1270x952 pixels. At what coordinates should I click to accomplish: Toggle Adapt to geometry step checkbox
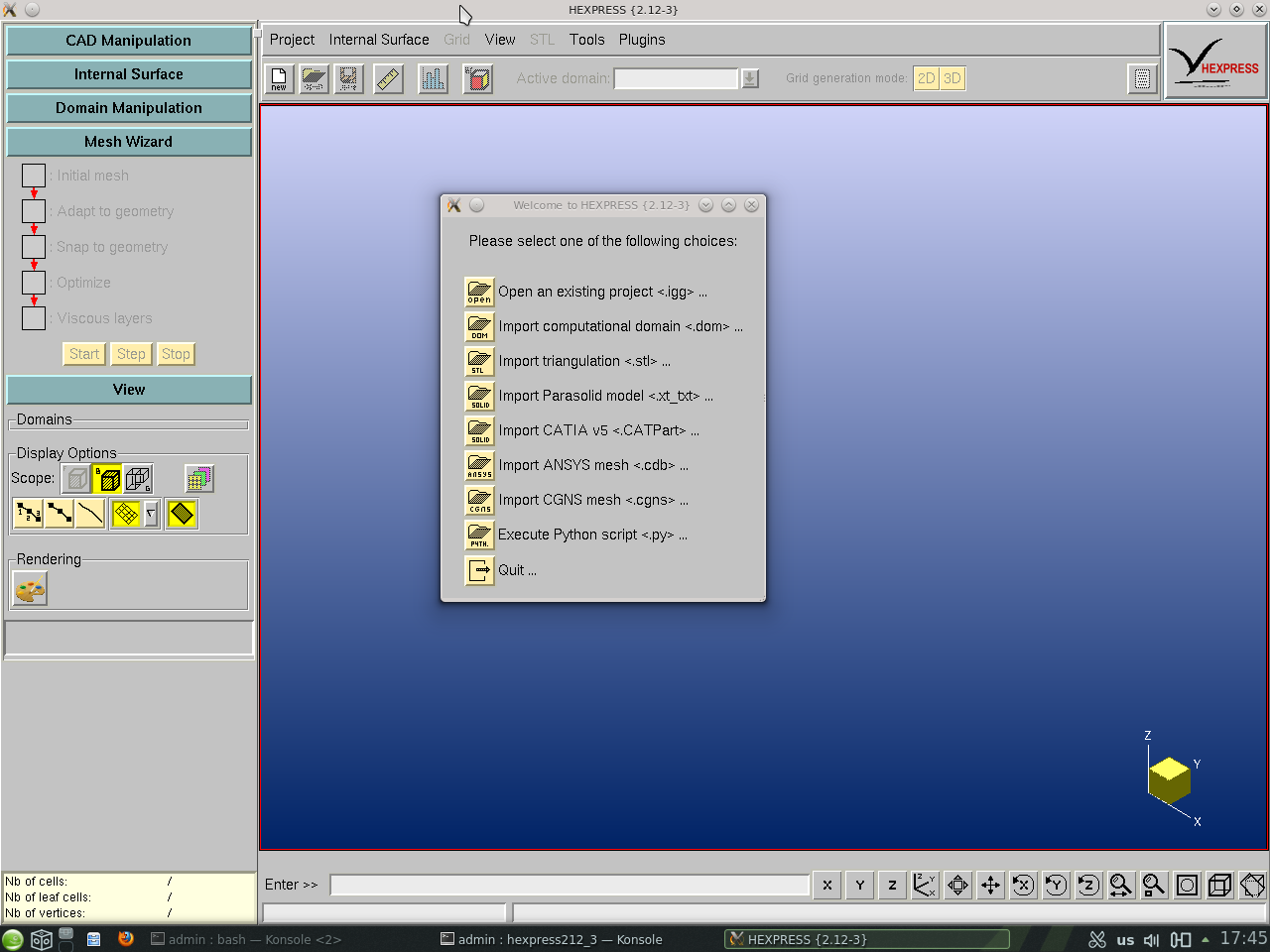coord(34,212)
